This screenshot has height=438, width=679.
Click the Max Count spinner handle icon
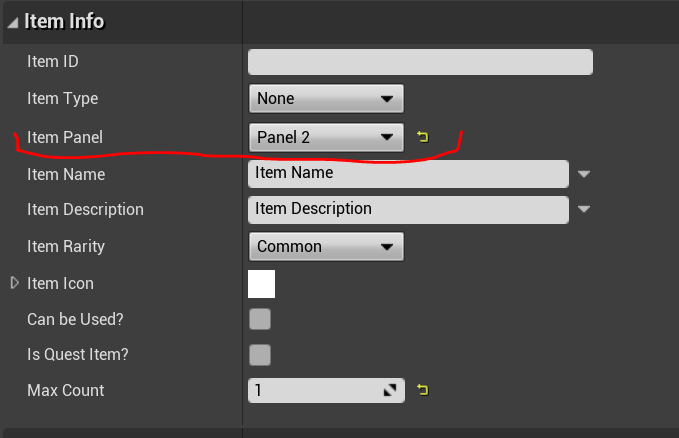pyautogui.click(x=390, y=391)
